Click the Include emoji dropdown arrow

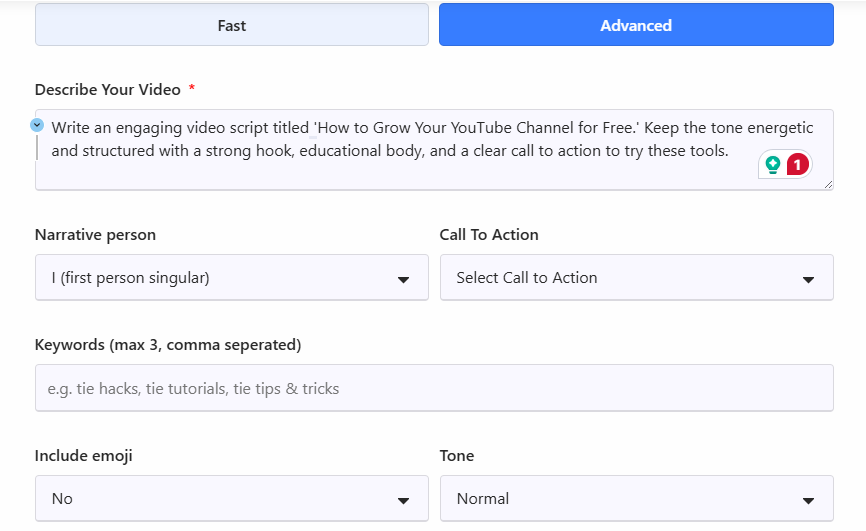pyautogui.click(x=403, y=500)
